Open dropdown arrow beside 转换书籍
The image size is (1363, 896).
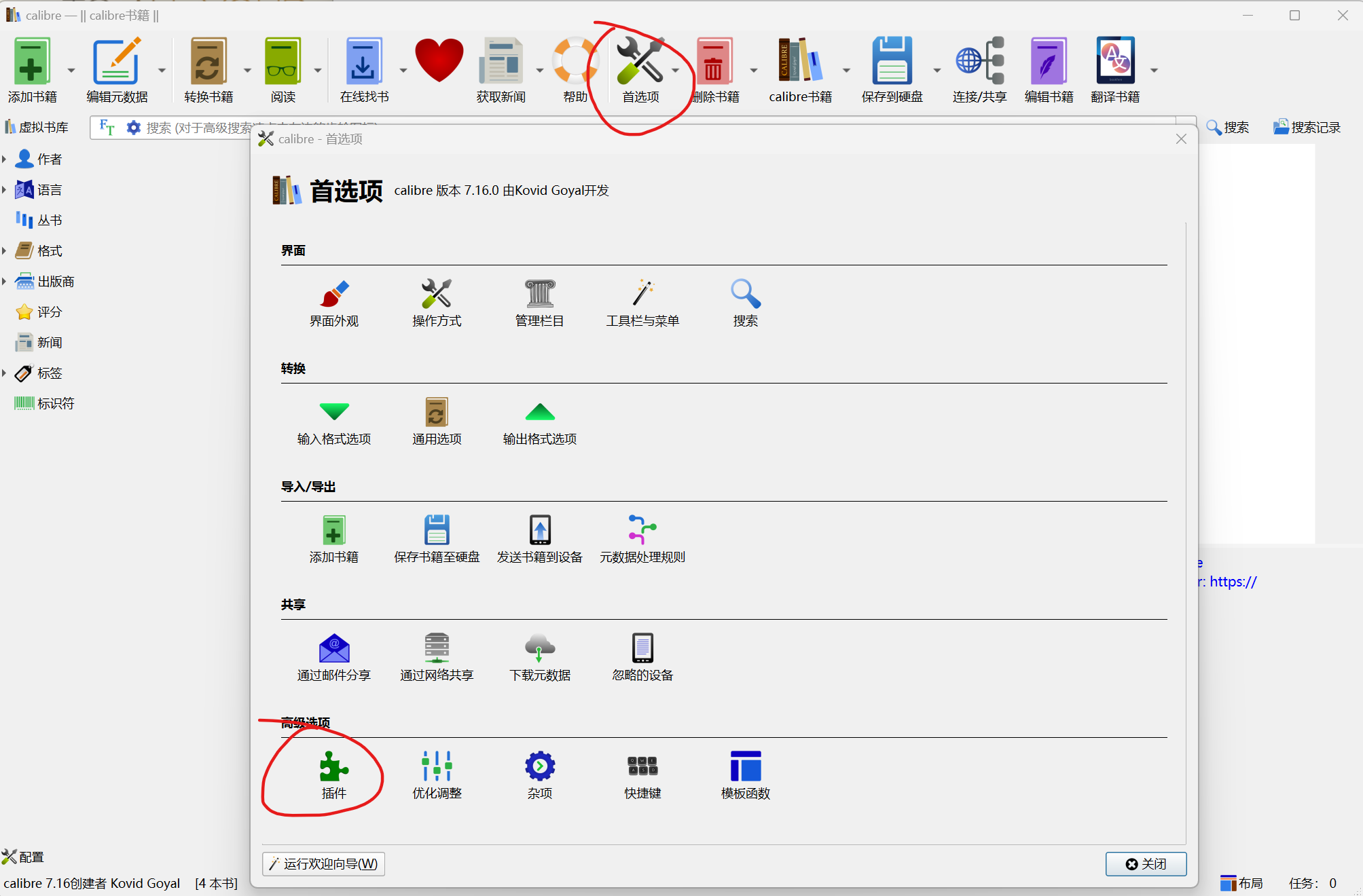click(x=247, y=71)
